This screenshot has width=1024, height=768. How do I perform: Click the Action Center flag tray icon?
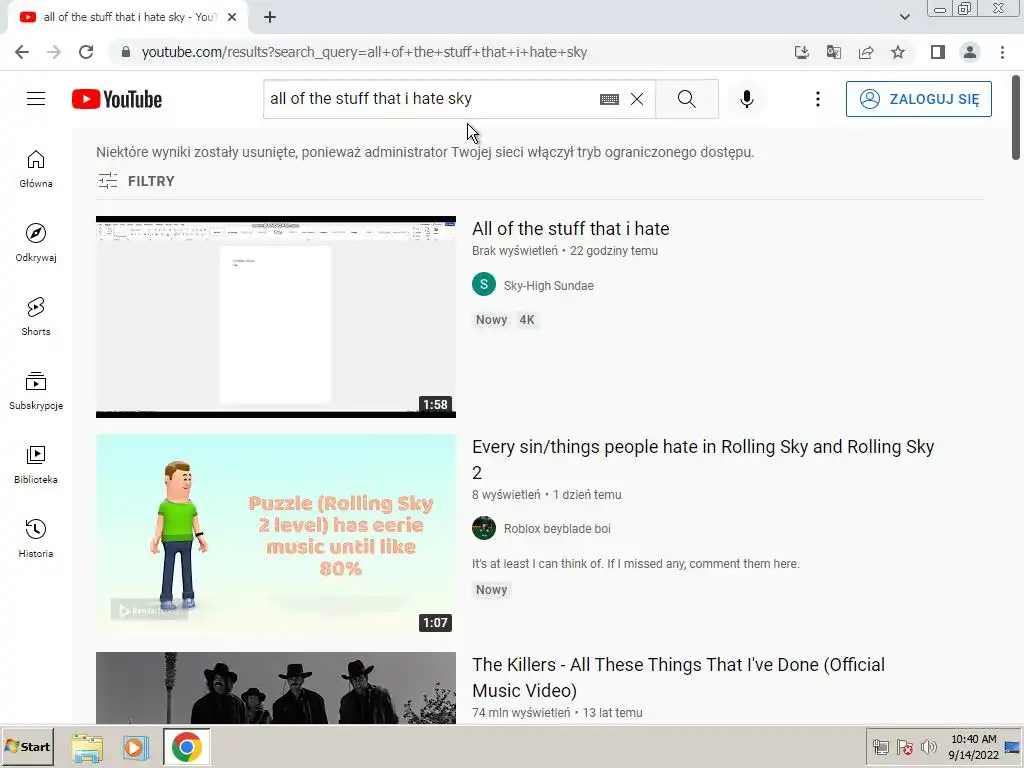coord(904,747)
